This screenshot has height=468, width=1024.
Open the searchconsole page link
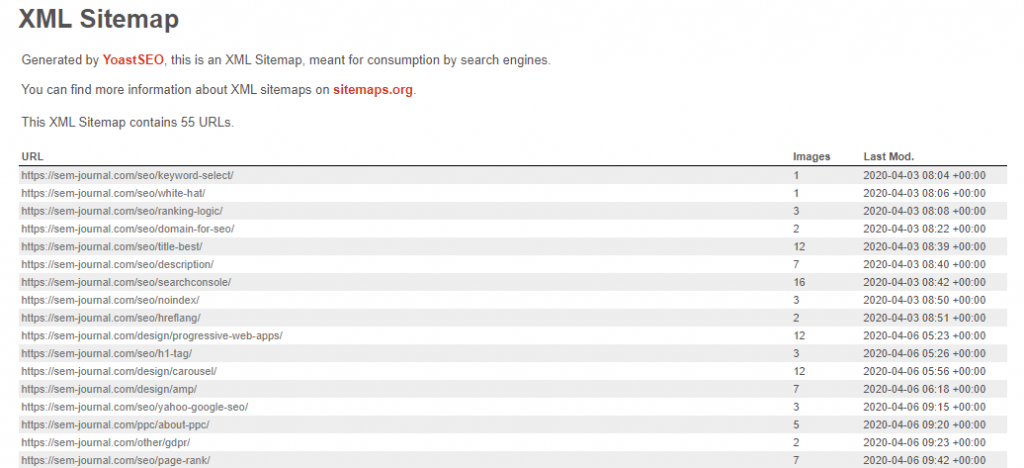coord(126,282)
